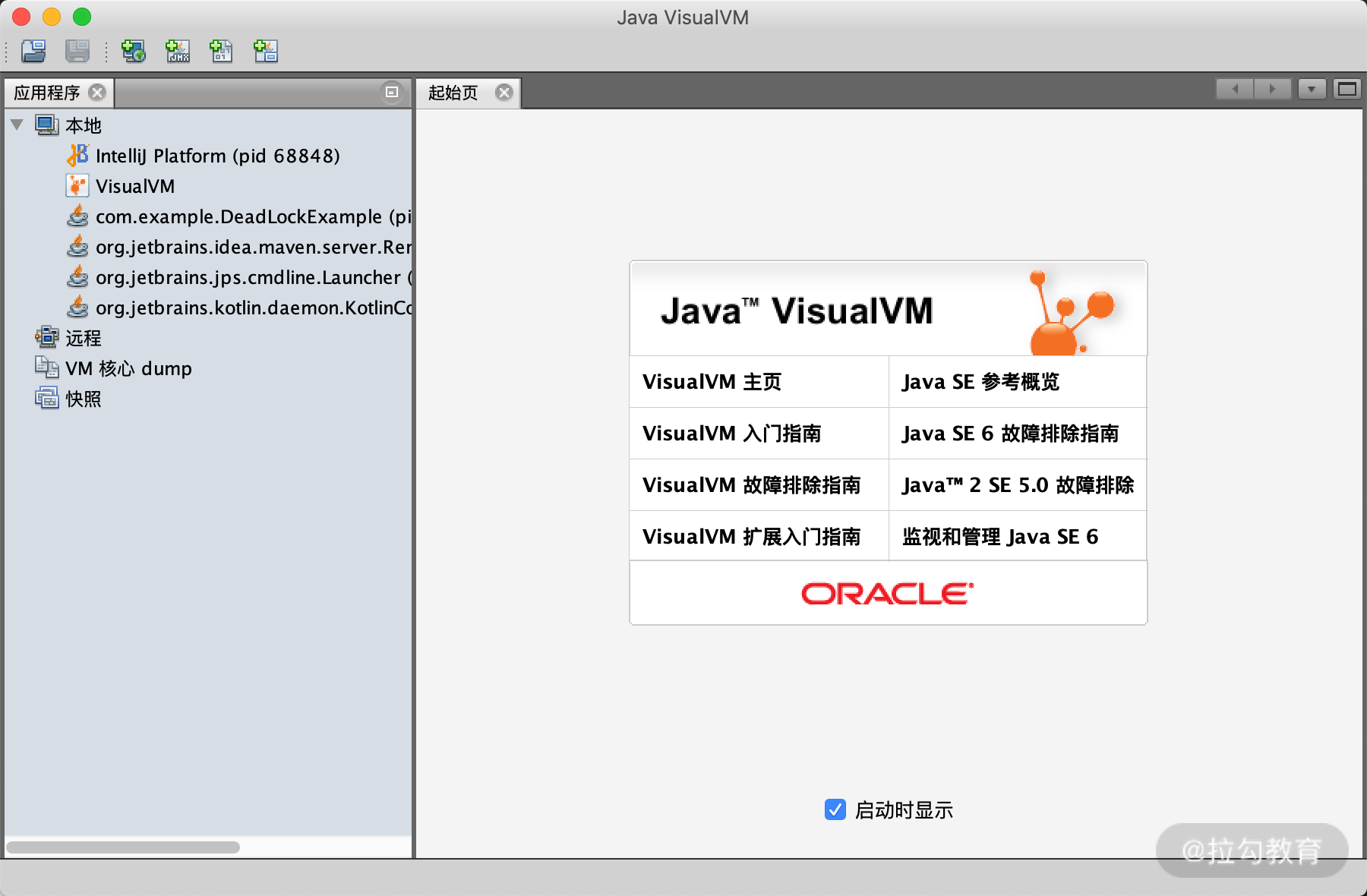Click the IntelliJ Platform process icon
Screen dimensions: 1367x896
pos(77,156)
